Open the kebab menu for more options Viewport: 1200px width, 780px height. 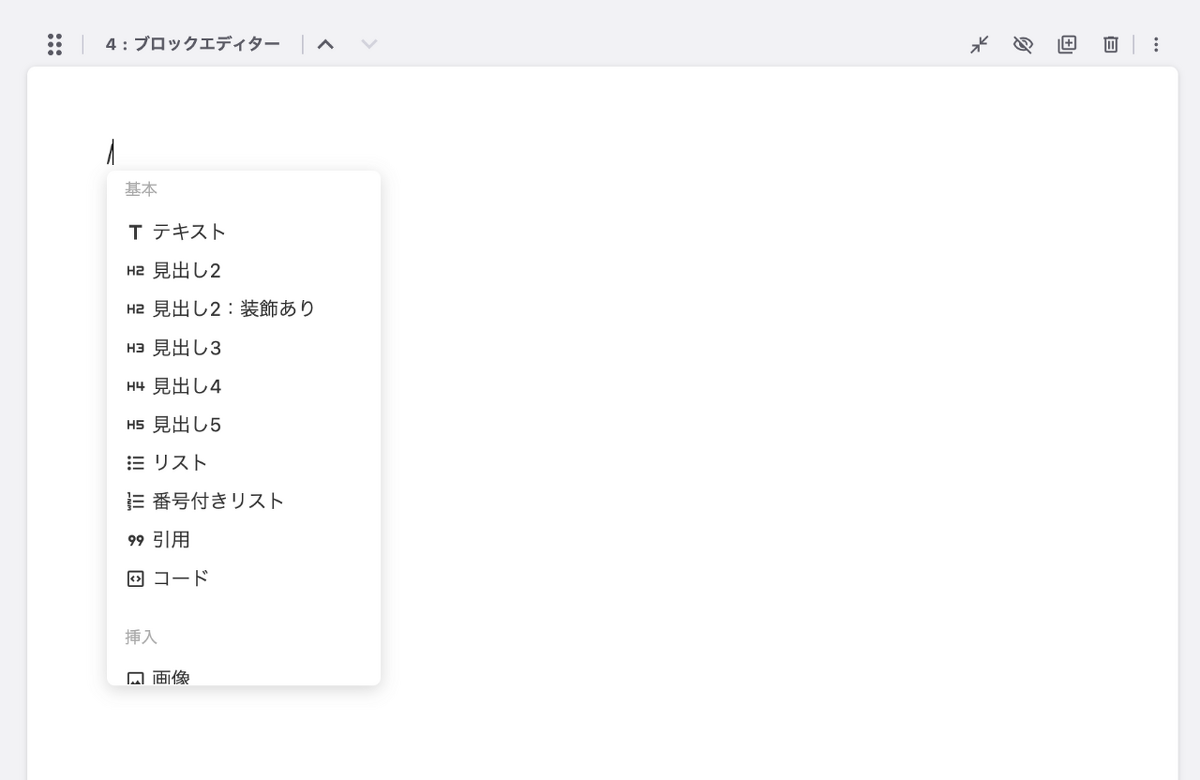pyautogui.click(x=1156, y=44)
